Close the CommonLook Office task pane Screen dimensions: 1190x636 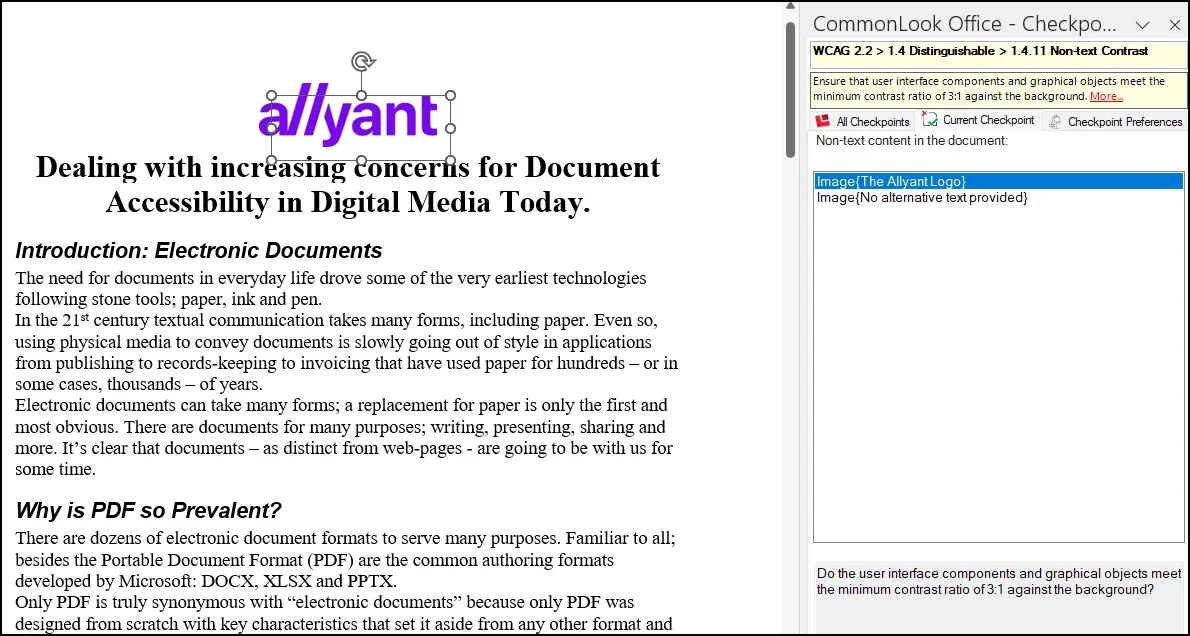click(x=1174, y=25)
